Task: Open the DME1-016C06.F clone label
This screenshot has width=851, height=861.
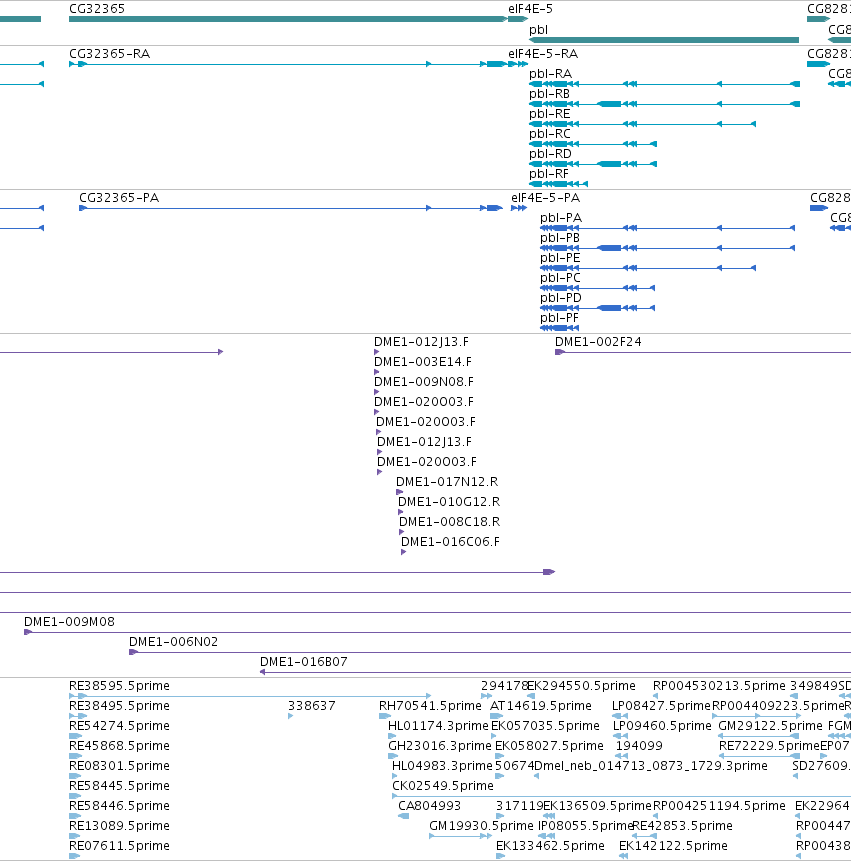Action: (x=450, y=542)
